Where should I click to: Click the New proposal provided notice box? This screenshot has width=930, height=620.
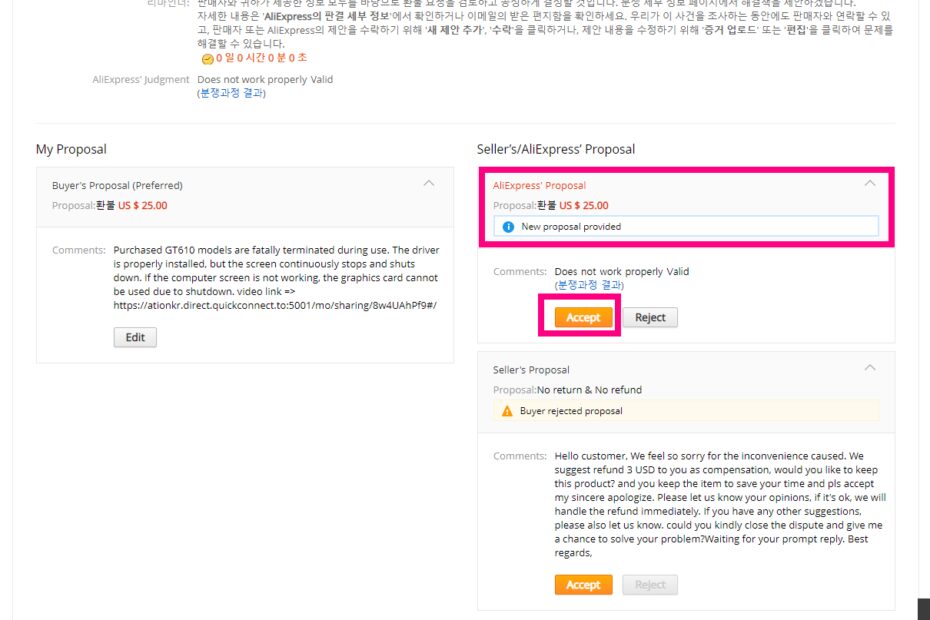686,227
